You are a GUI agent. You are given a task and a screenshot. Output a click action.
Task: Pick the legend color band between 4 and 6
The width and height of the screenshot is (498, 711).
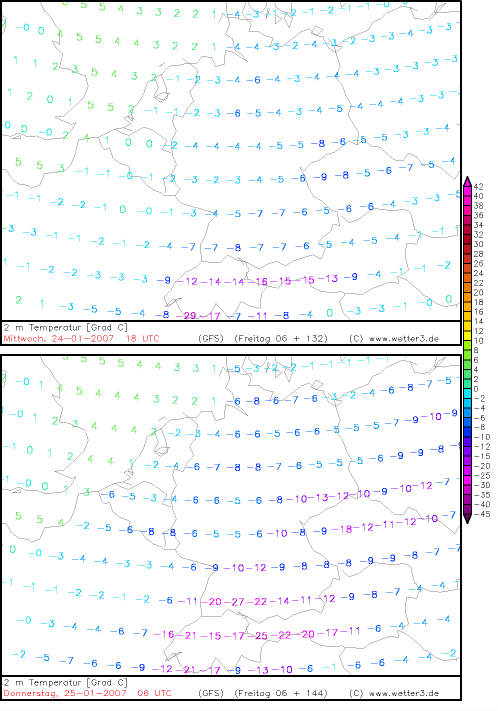(x=468, y=365)
